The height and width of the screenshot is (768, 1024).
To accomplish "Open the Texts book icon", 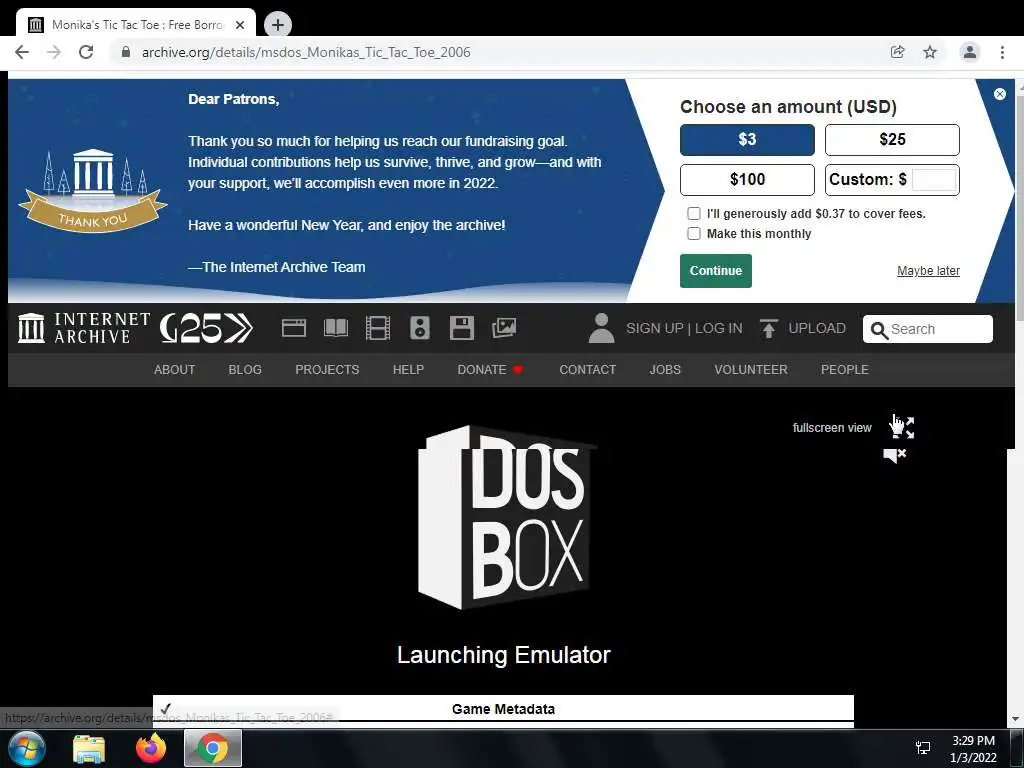I will click(336, 328).
